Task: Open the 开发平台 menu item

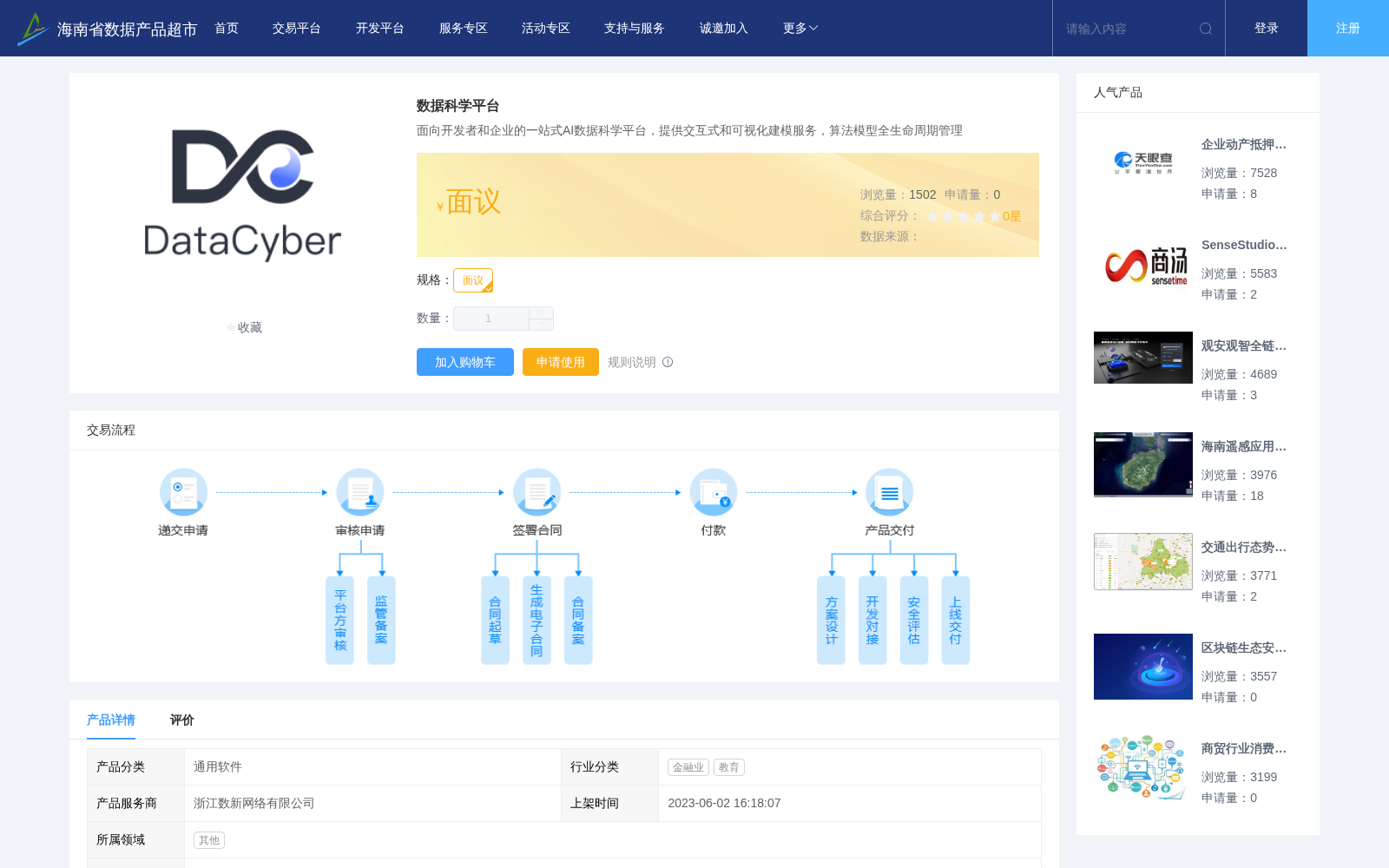Action: (380, 29)
